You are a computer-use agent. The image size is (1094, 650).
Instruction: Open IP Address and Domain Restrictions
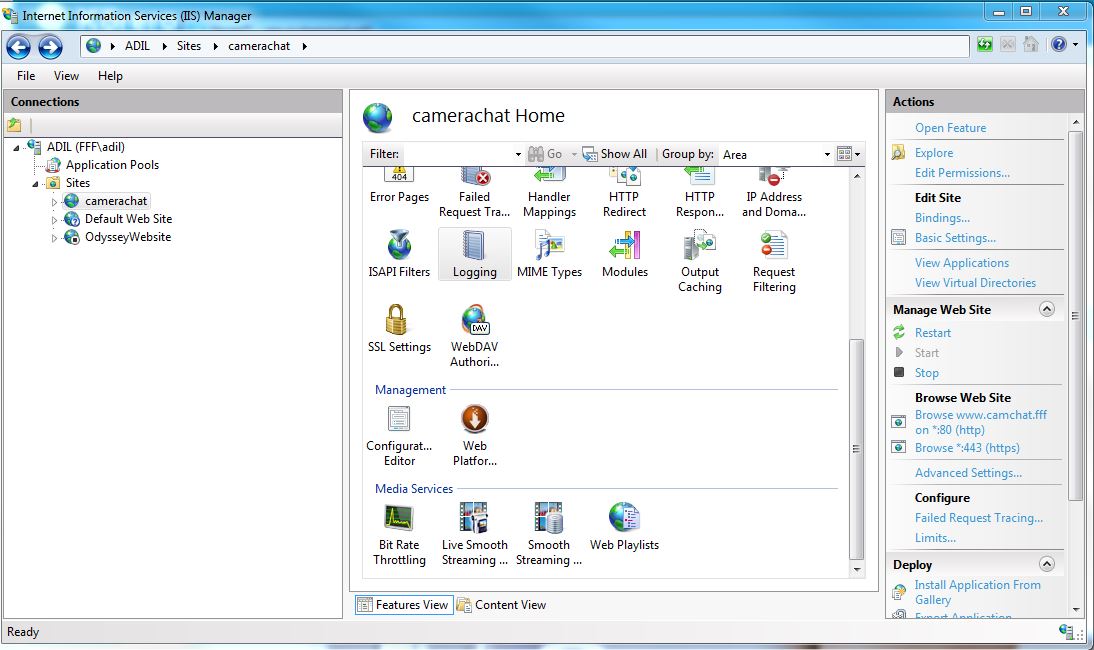point(774,193)
